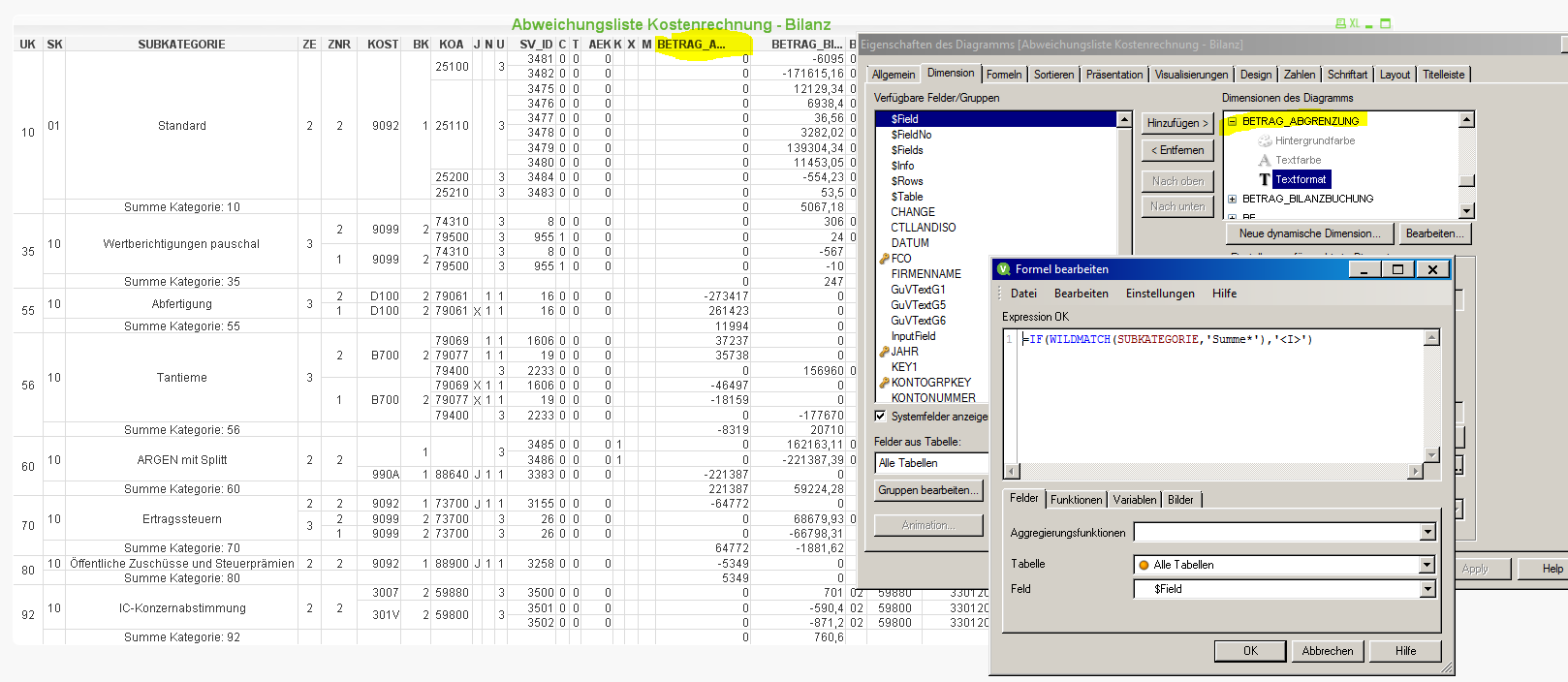
Task: Minimize the chart using green caption icon
Action: coord(1369,24)
